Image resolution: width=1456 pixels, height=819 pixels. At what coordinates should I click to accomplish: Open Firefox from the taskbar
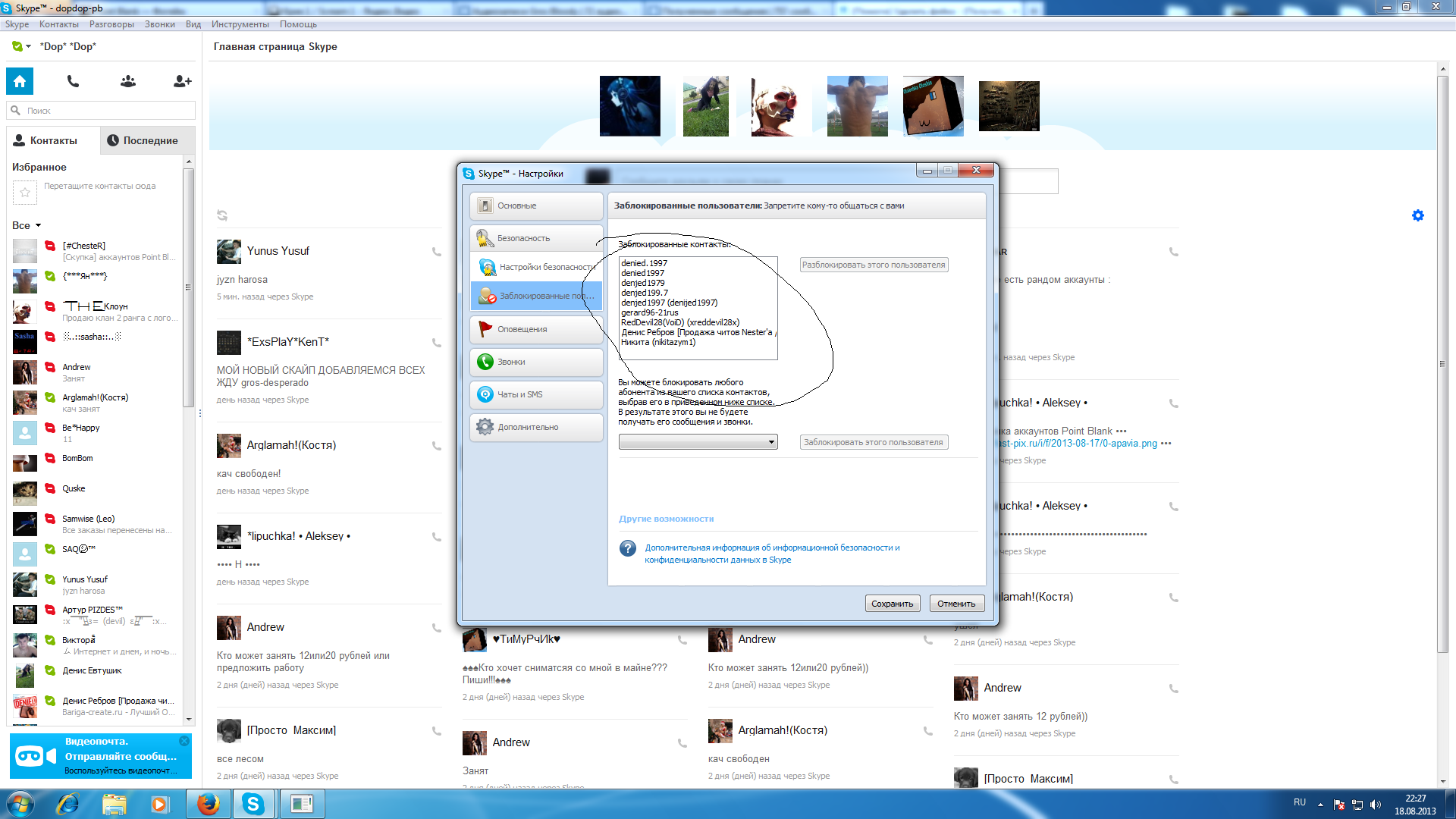[x=208, y=804]
